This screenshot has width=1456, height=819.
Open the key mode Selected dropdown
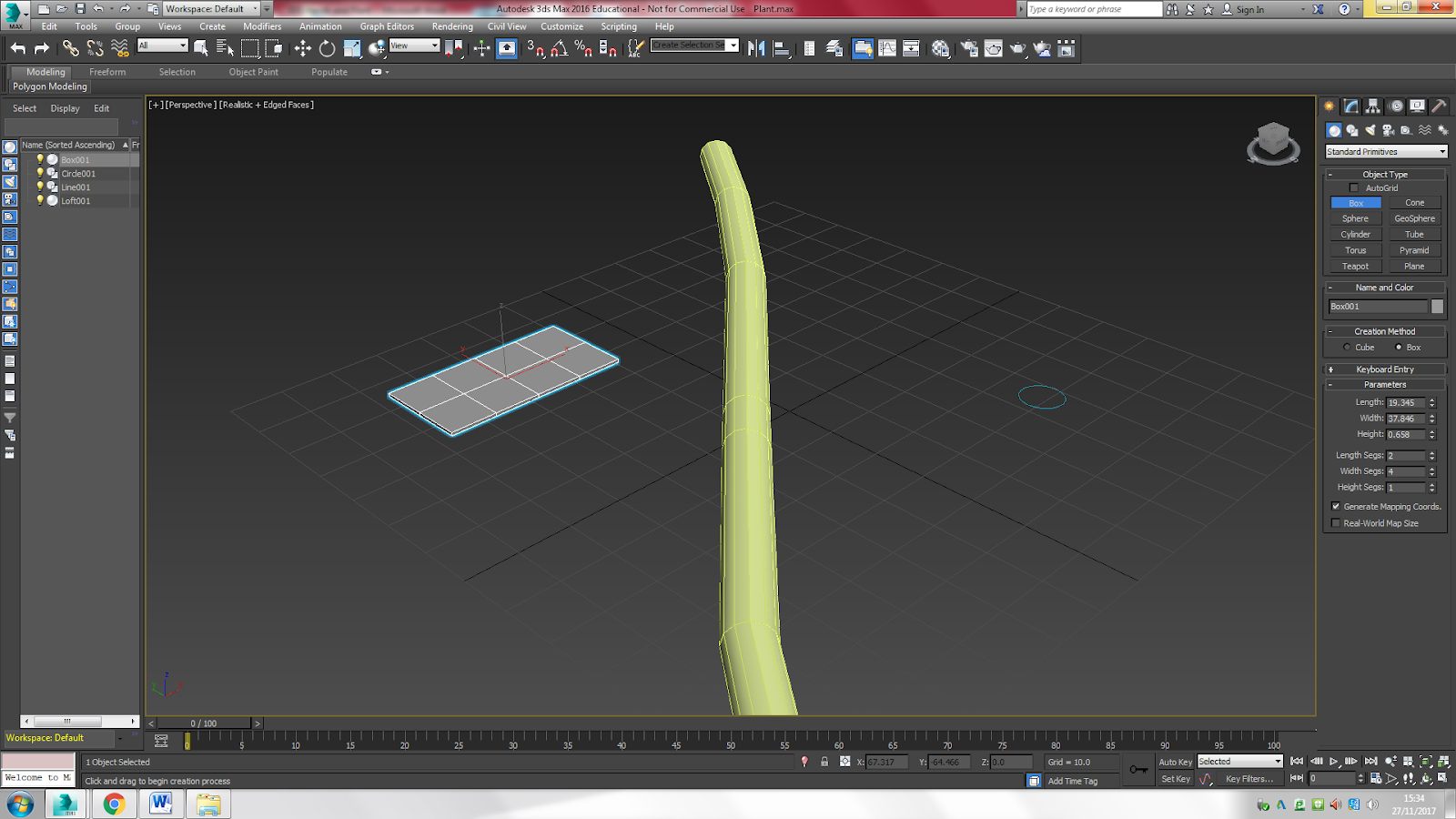1240,762
